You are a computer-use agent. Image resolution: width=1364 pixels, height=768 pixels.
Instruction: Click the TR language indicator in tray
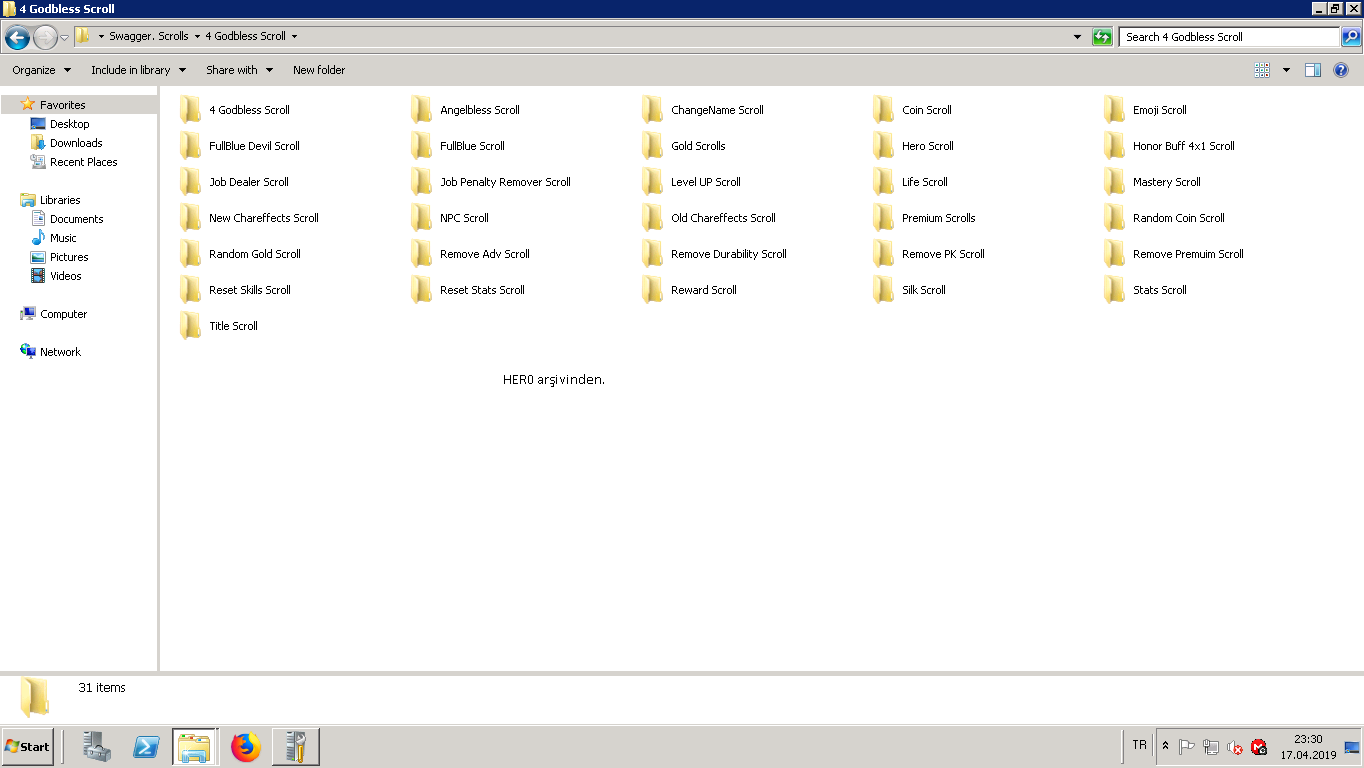(x=1139, y=745)
